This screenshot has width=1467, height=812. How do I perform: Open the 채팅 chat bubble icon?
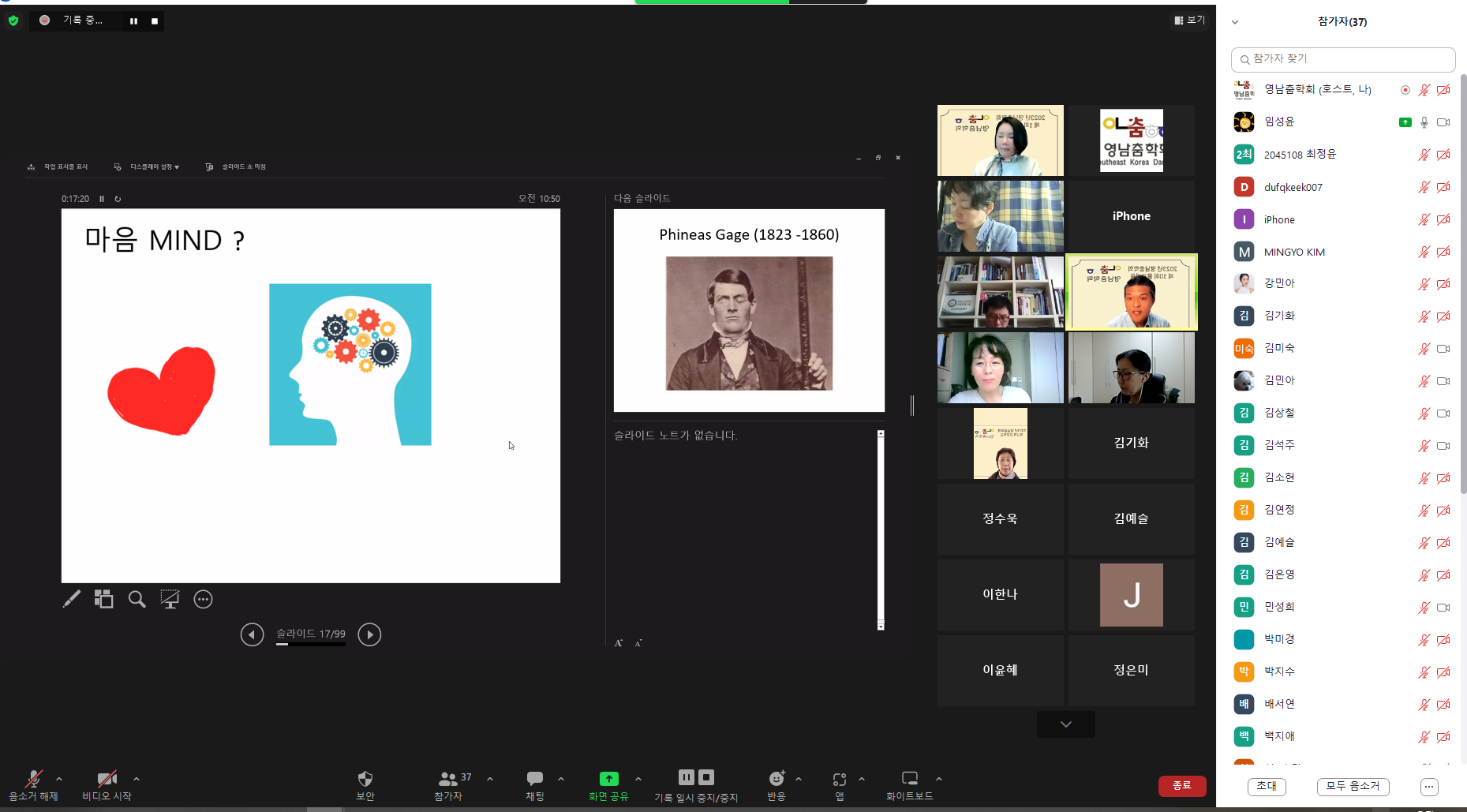[x=535, y=779]
